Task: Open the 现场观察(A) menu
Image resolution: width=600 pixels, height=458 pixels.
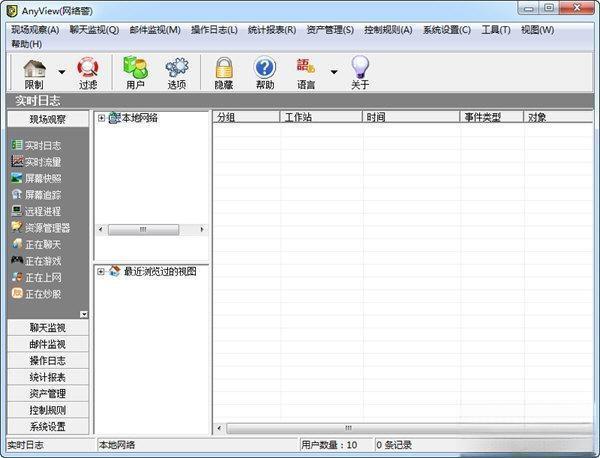Action: (35, 30)
